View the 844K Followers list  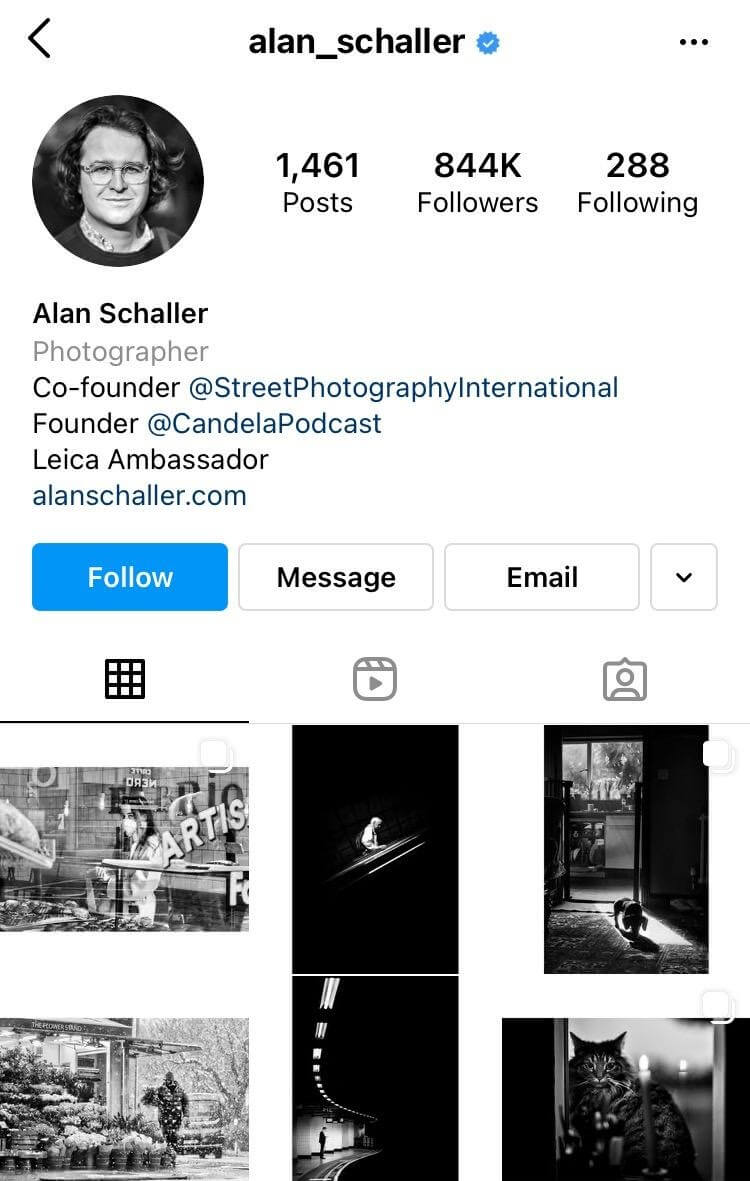477,183
